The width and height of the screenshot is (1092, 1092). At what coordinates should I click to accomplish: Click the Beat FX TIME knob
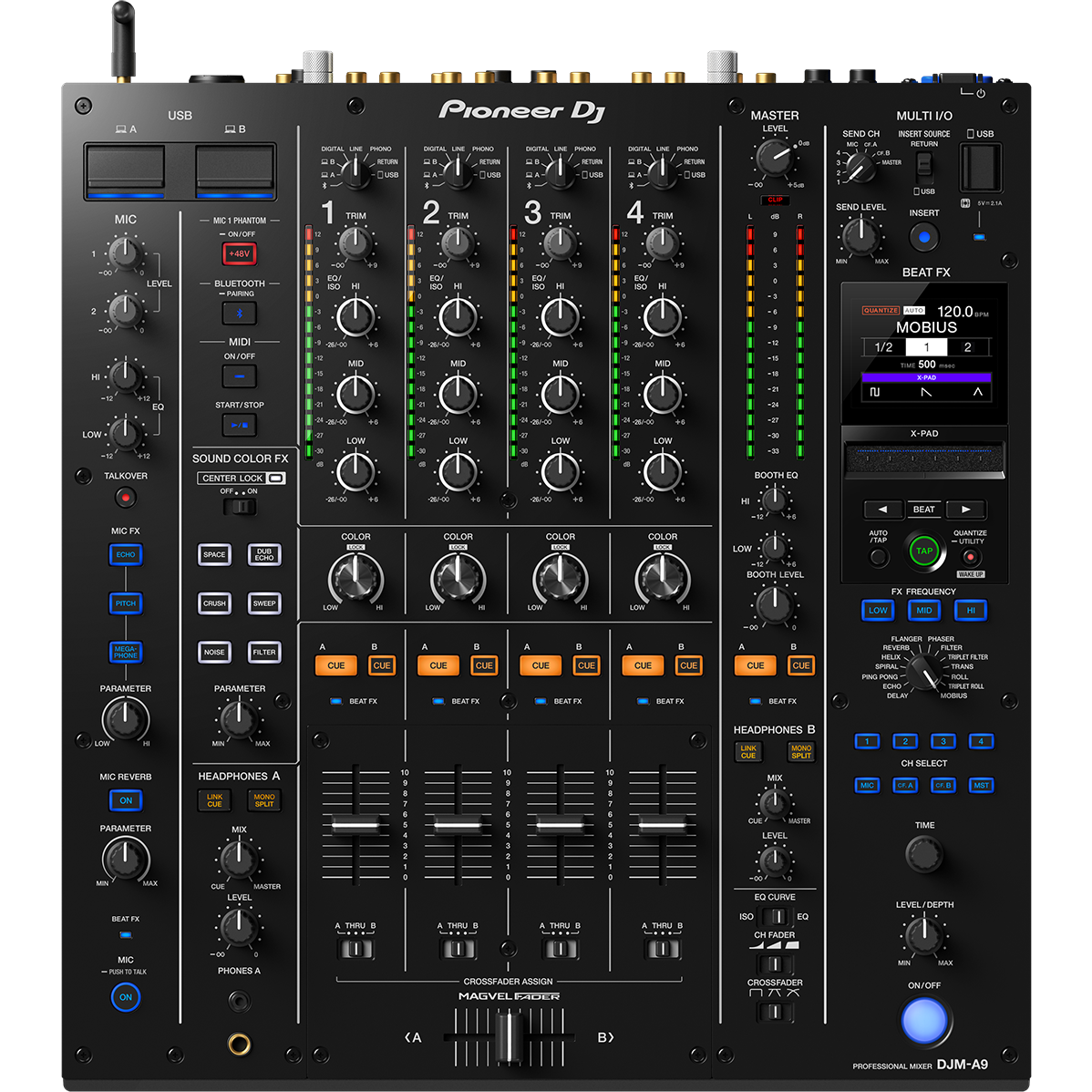click(x=924, y=854)
